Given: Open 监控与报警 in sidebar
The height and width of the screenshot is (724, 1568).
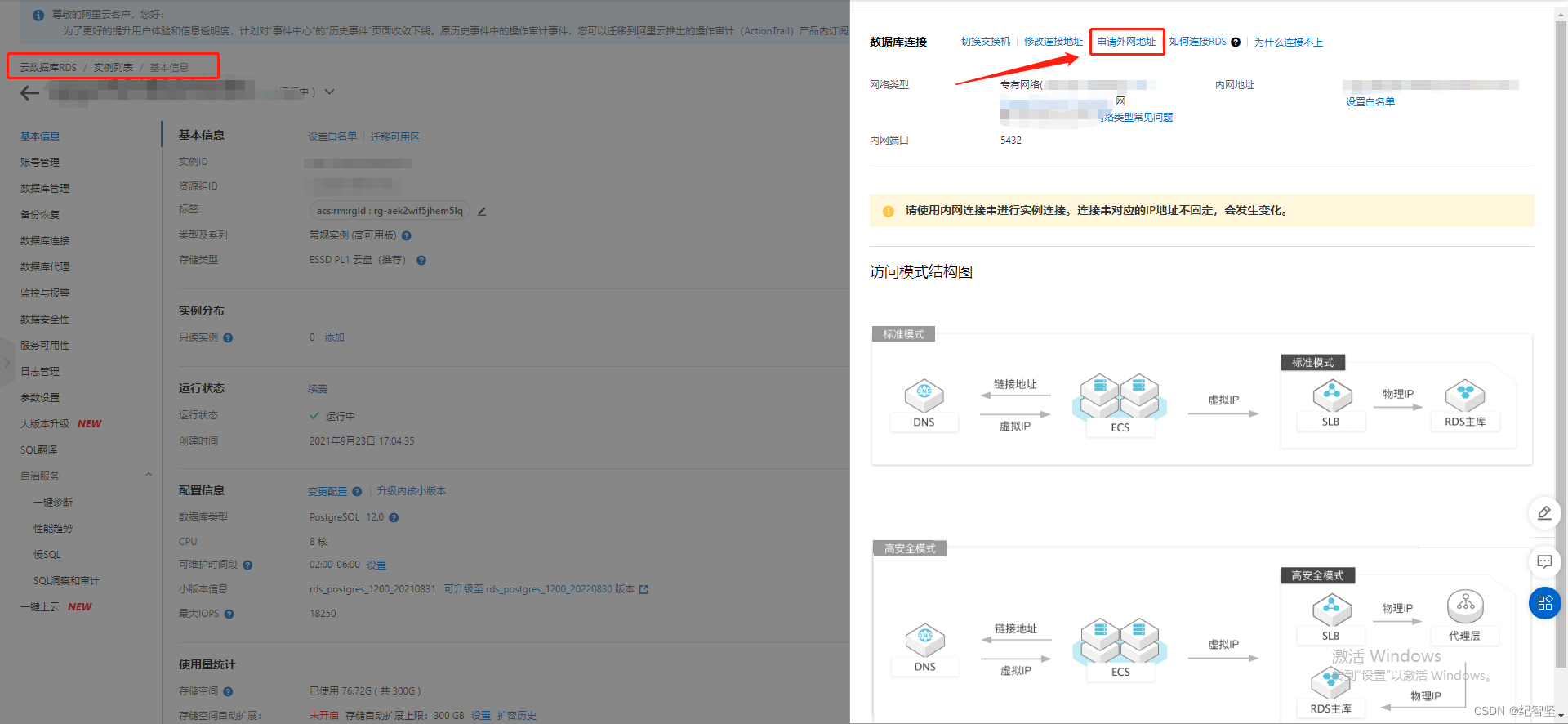Looking at the screenshot, I should tap(45, 293).
